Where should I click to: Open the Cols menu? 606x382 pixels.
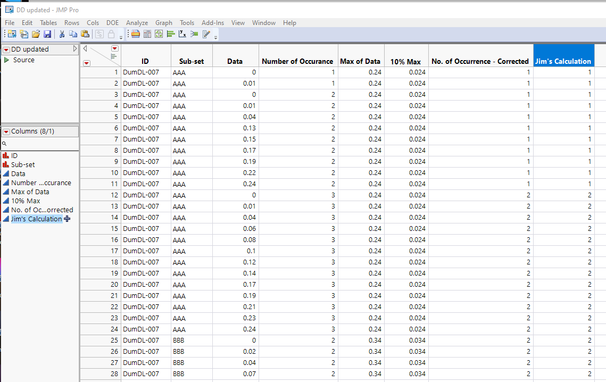[x=93, y=23]
